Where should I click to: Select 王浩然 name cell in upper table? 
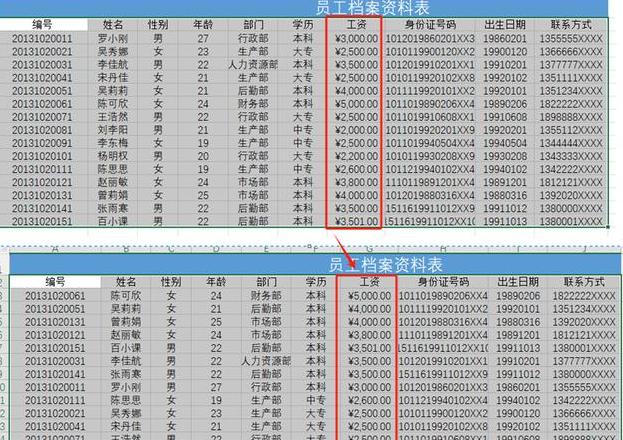click(x=112, y=117)
